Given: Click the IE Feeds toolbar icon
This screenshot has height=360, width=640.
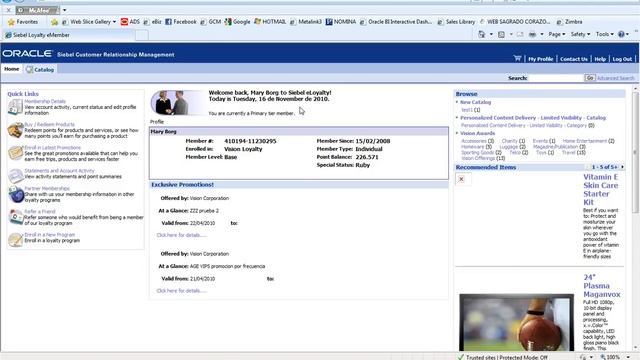Looking at the screenshot, I should tap(501, 35).
